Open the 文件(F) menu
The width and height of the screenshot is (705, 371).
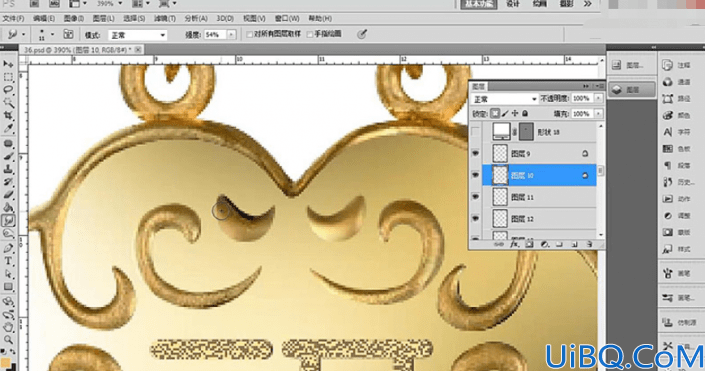click(13, 19)
